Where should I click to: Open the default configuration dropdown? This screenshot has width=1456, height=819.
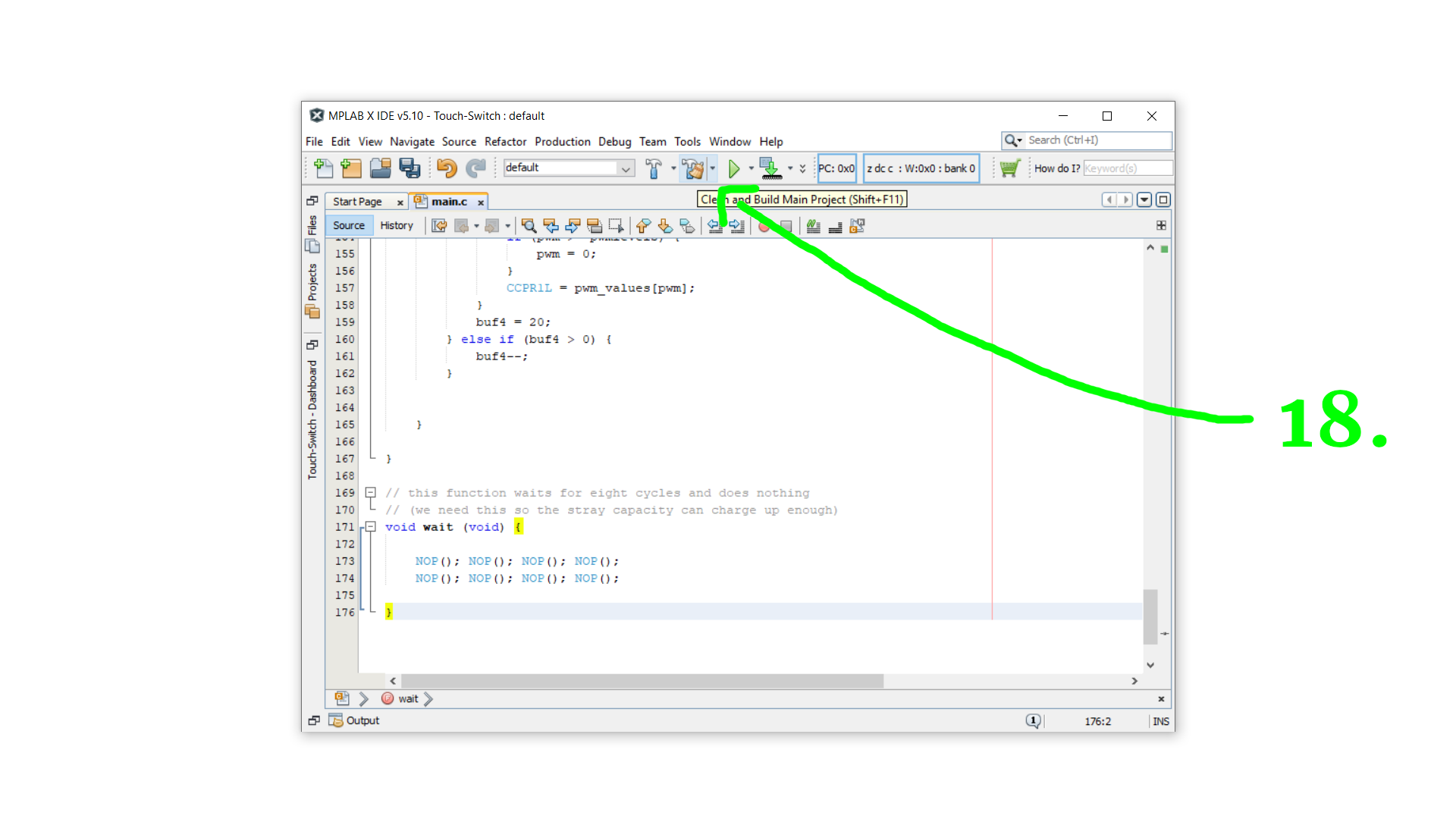point(626,168)
